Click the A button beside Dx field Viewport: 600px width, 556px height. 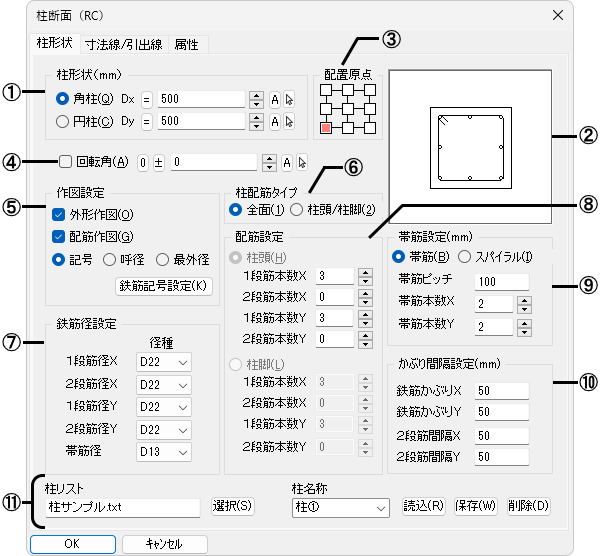point(275,99)
